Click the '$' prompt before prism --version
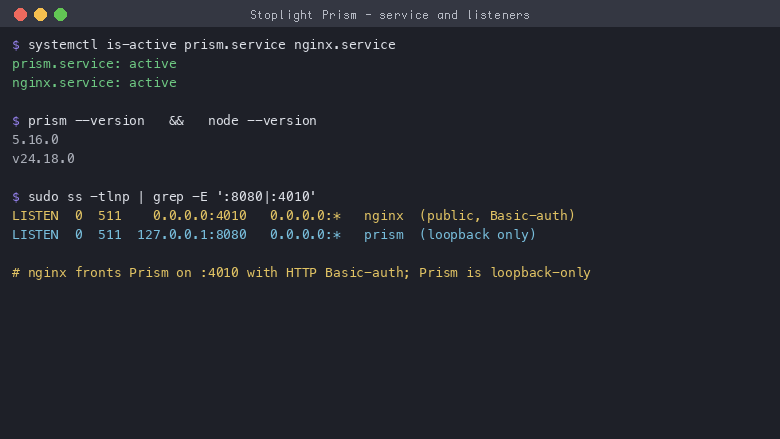This screenshot has height=439, width=780. [16, 121]
